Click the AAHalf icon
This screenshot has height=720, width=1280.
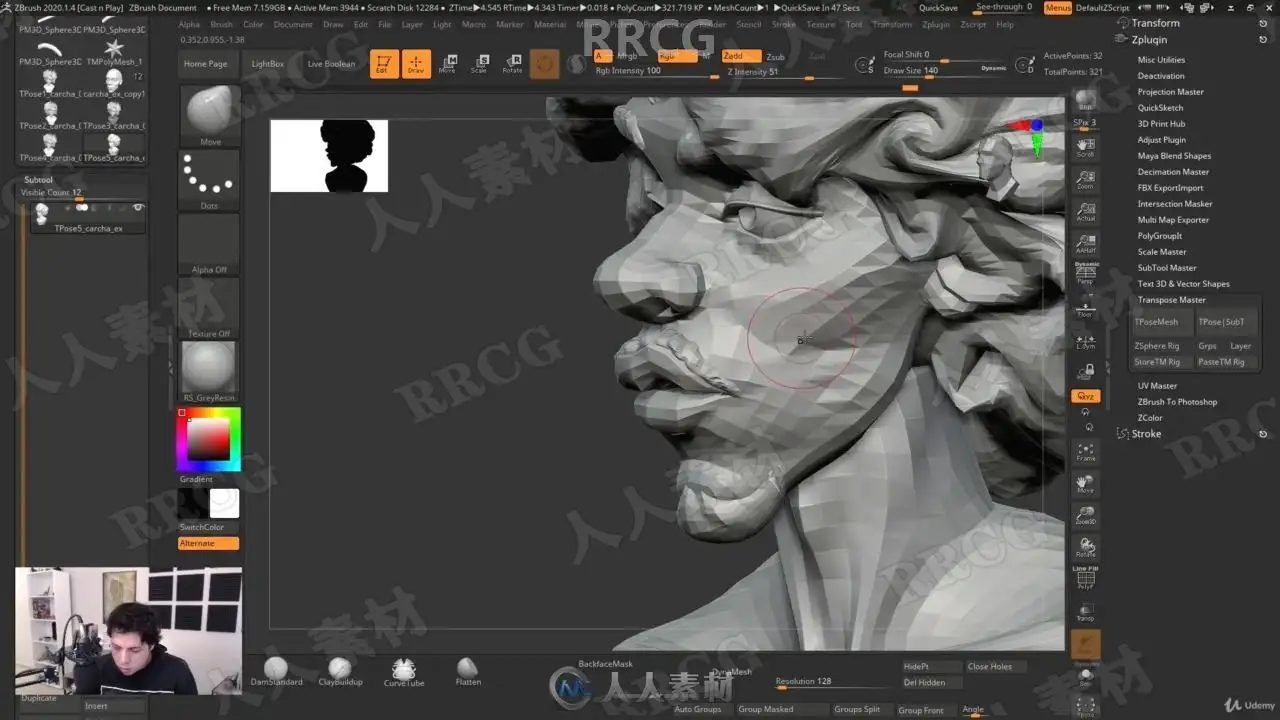click(1085, 243)
